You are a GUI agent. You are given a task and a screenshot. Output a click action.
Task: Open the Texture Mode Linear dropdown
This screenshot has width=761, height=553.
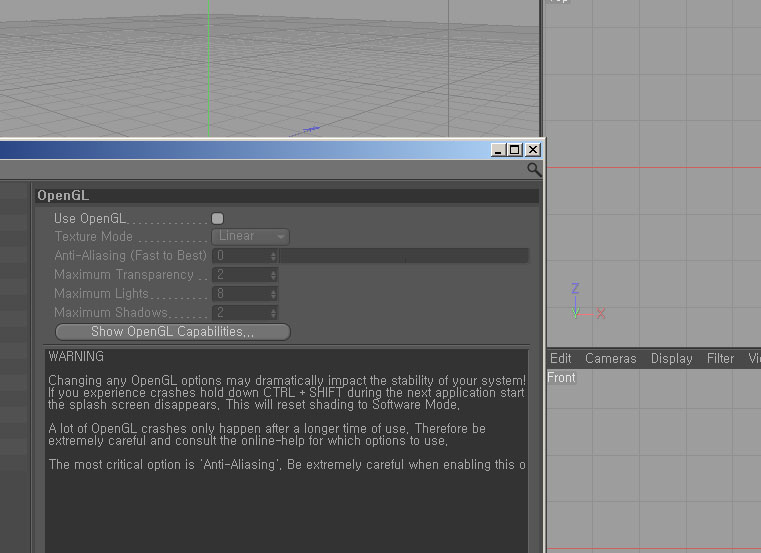pos(250,236)
